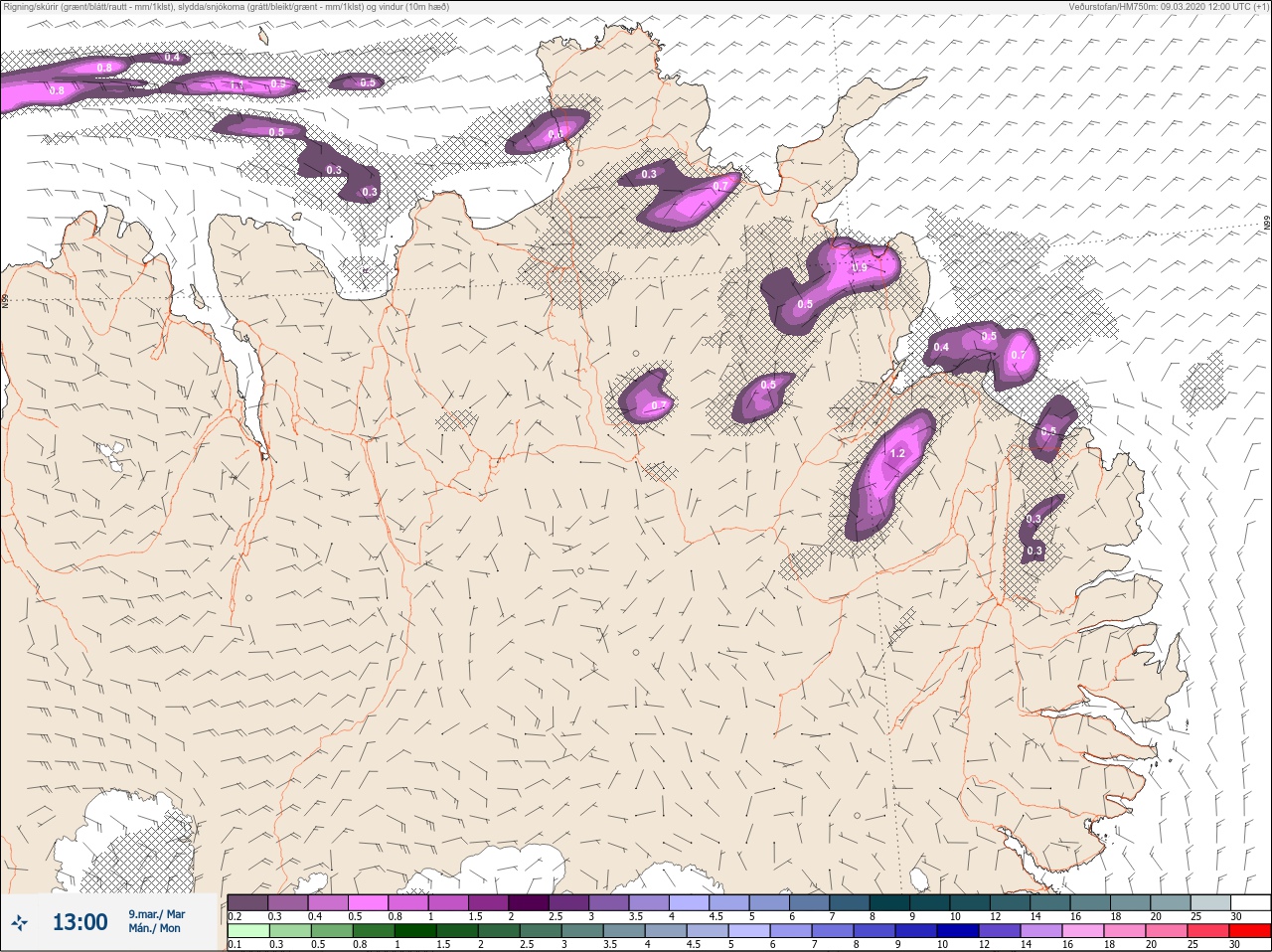The height and width of the screenshot is (952, 1272).
Task: Pick the dark purple upper swatch between 2 and 2.5
Action: 529,902
